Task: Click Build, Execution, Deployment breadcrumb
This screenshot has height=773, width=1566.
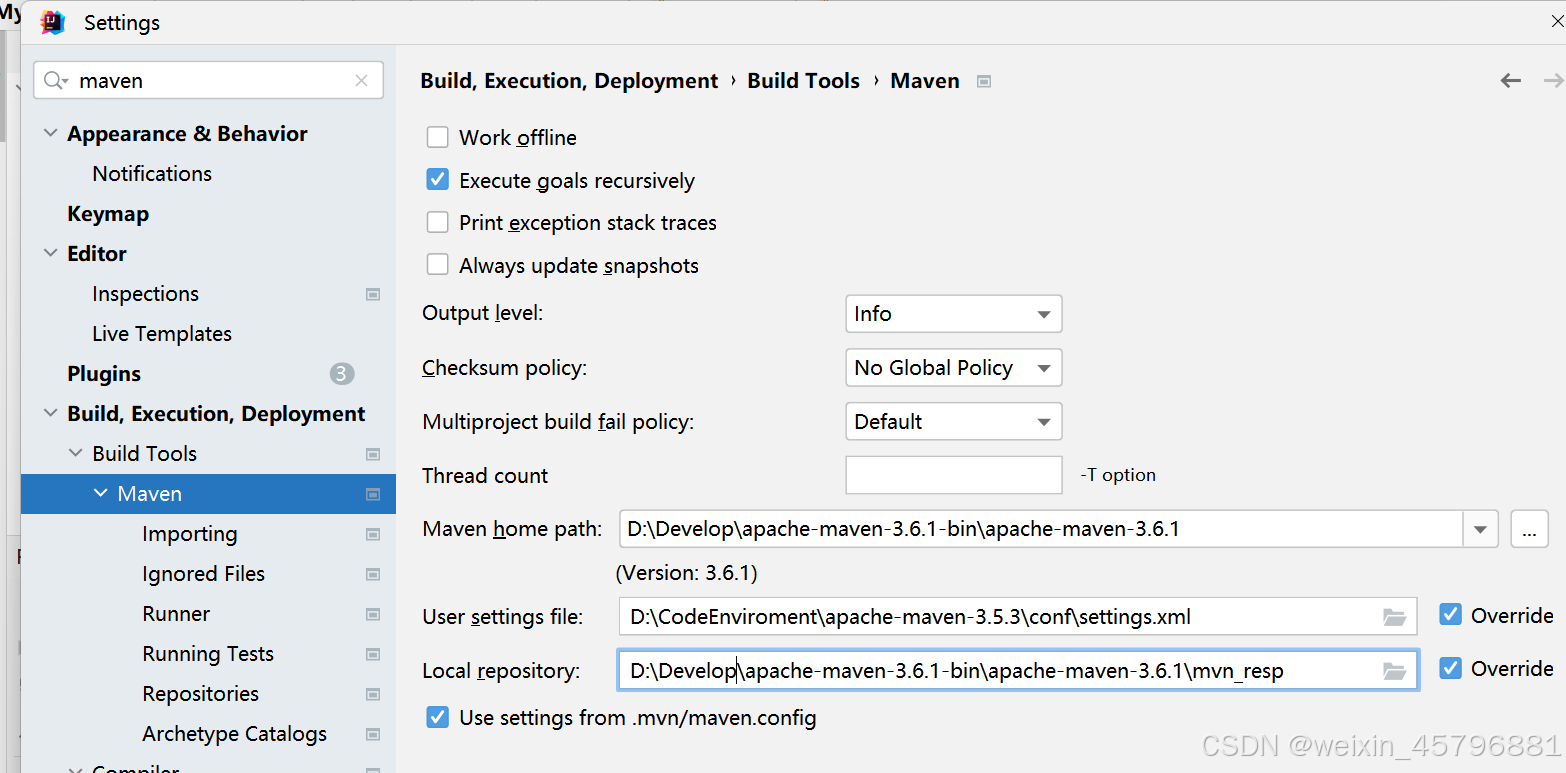Action: coord(569,81)
